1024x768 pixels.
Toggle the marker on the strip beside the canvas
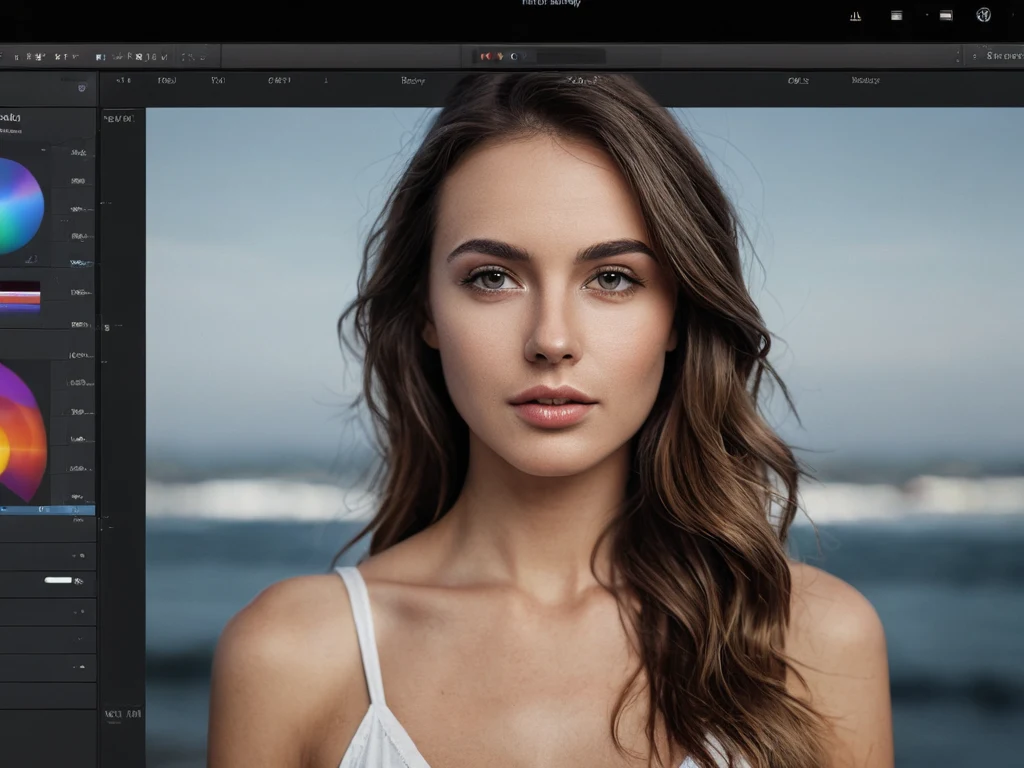[106, 327]
